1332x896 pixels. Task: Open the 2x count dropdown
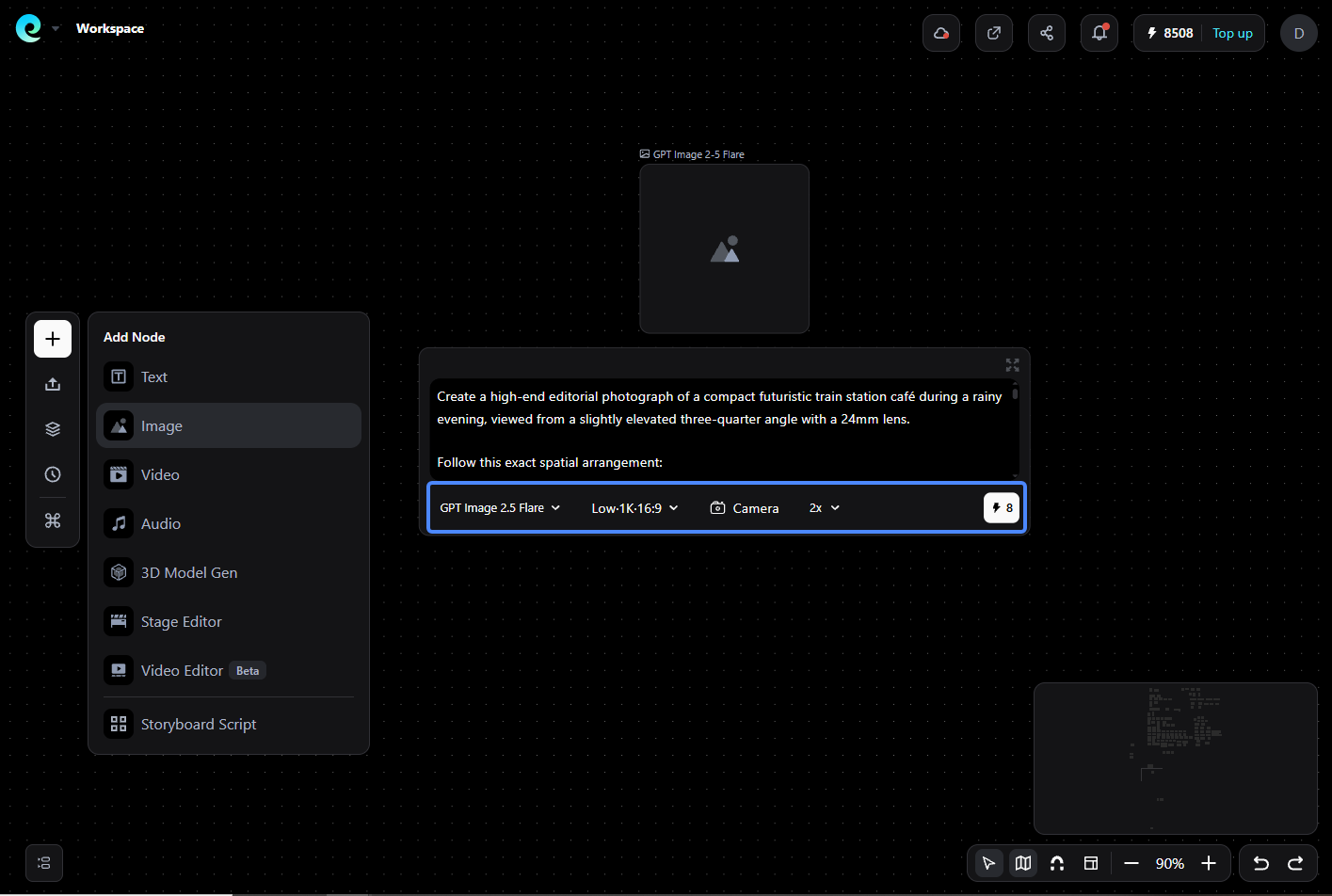point(825,508)
